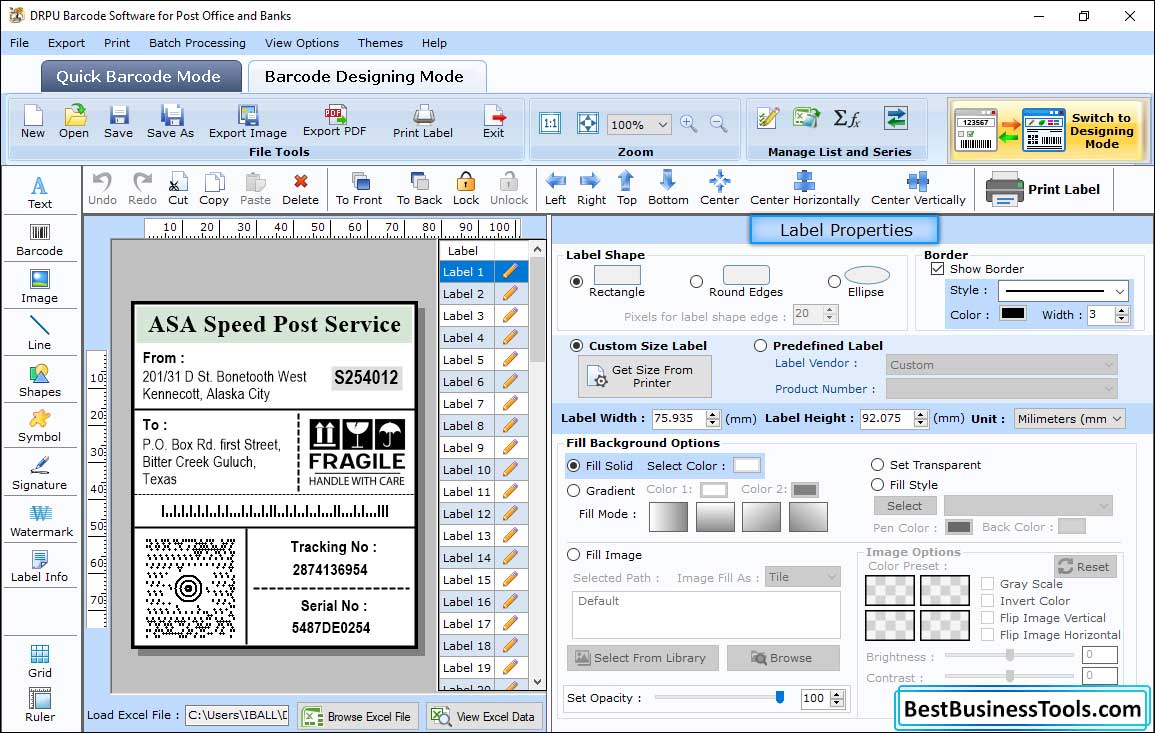1155x733 pixels.
Task: Open the Symbol tool
Action: (x=40, y=426)
